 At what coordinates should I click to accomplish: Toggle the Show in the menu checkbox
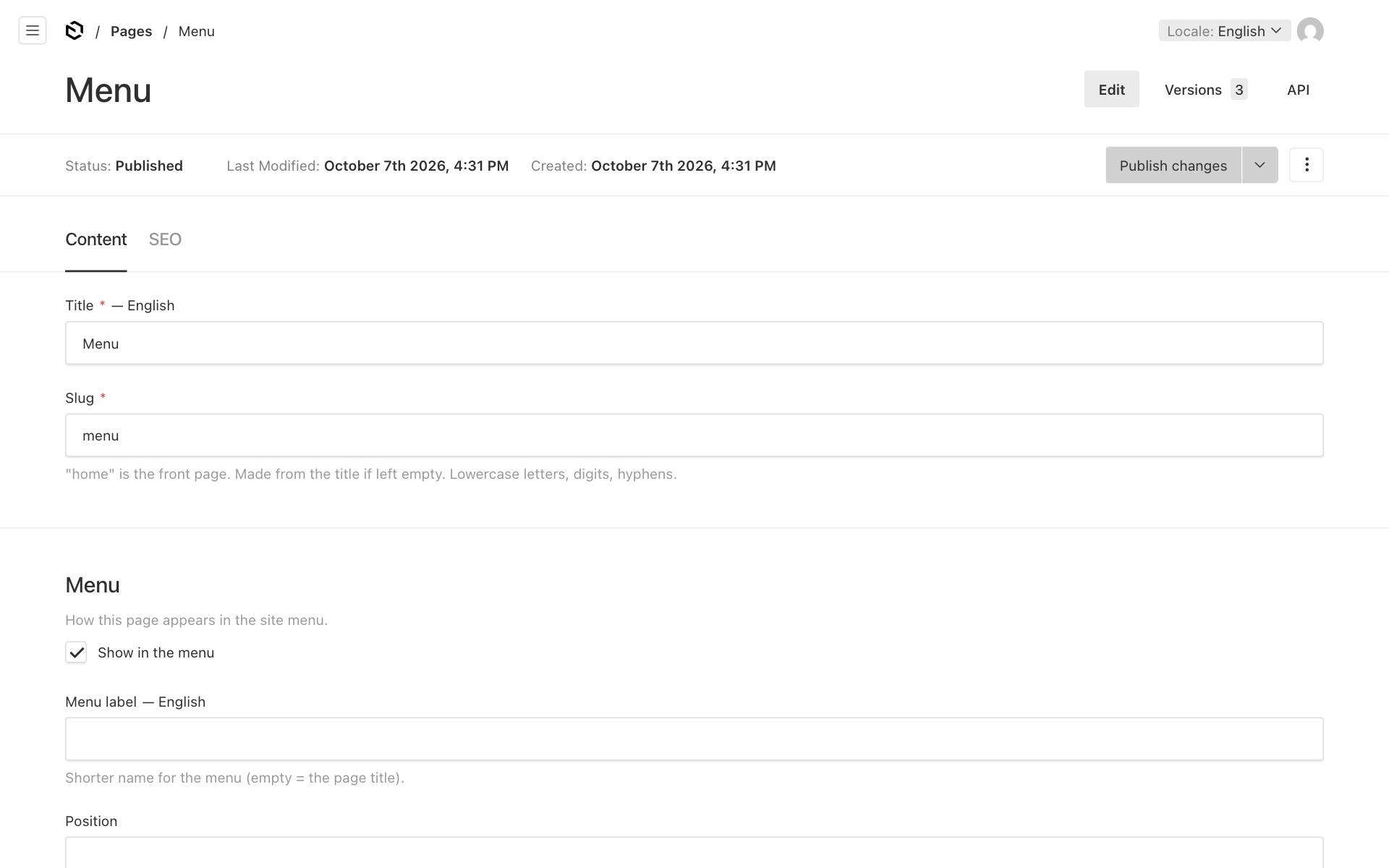coord(76,652)
